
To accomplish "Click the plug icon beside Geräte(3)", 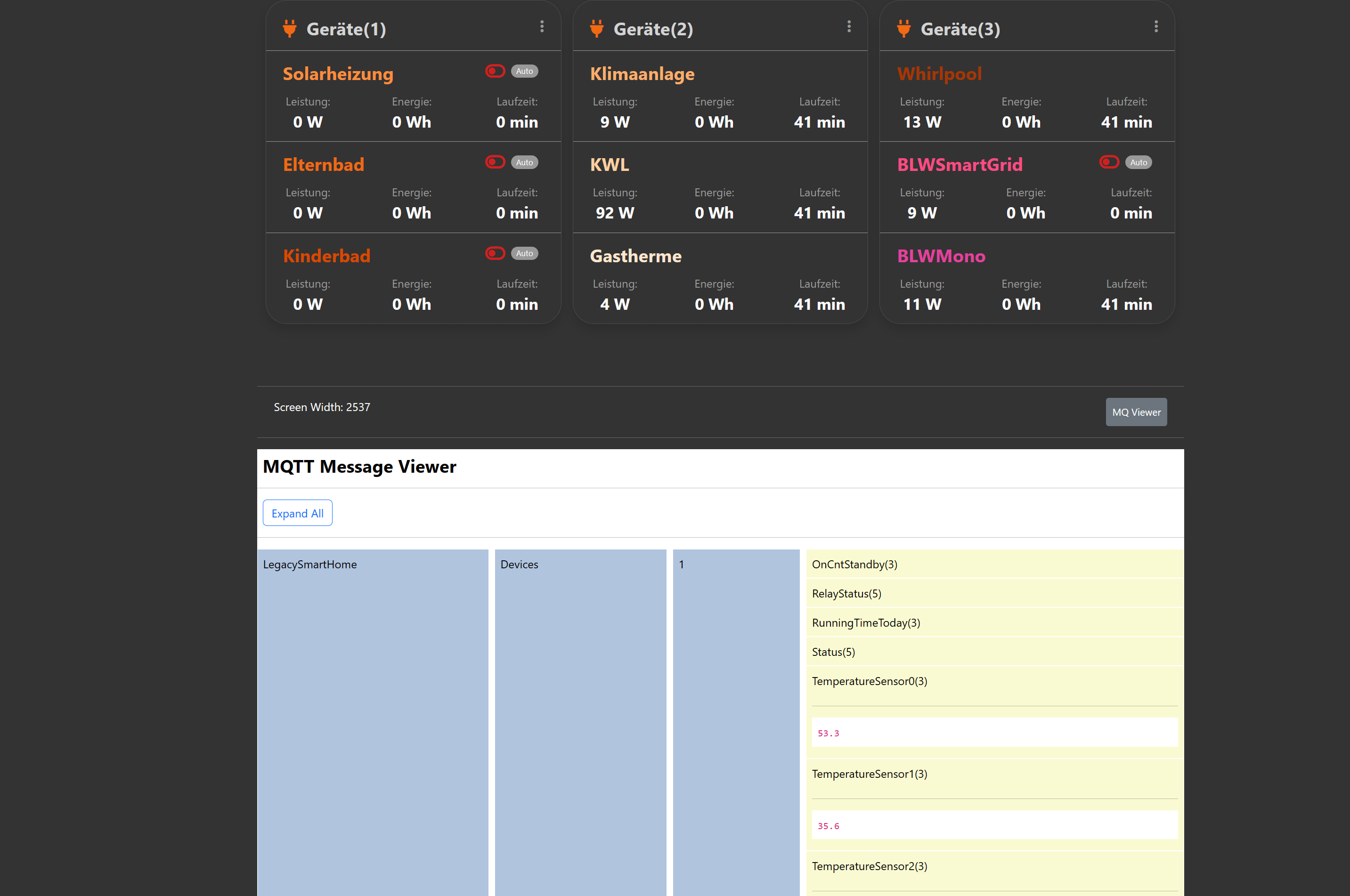I will click(x=903, y=29).
